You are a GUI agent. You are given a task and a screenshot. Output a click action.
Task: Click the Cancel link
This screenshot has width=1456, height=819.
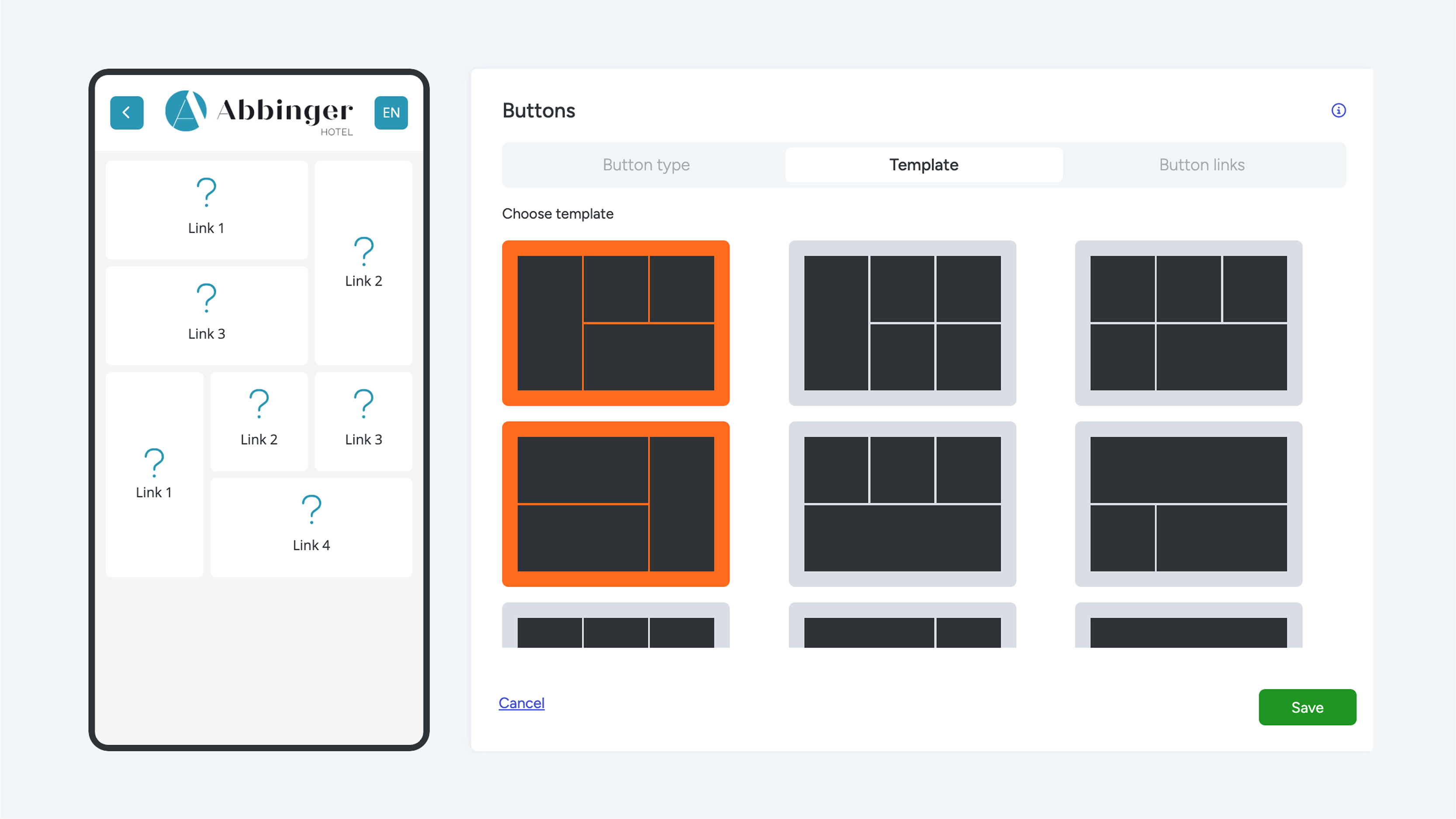coord(521,702)
